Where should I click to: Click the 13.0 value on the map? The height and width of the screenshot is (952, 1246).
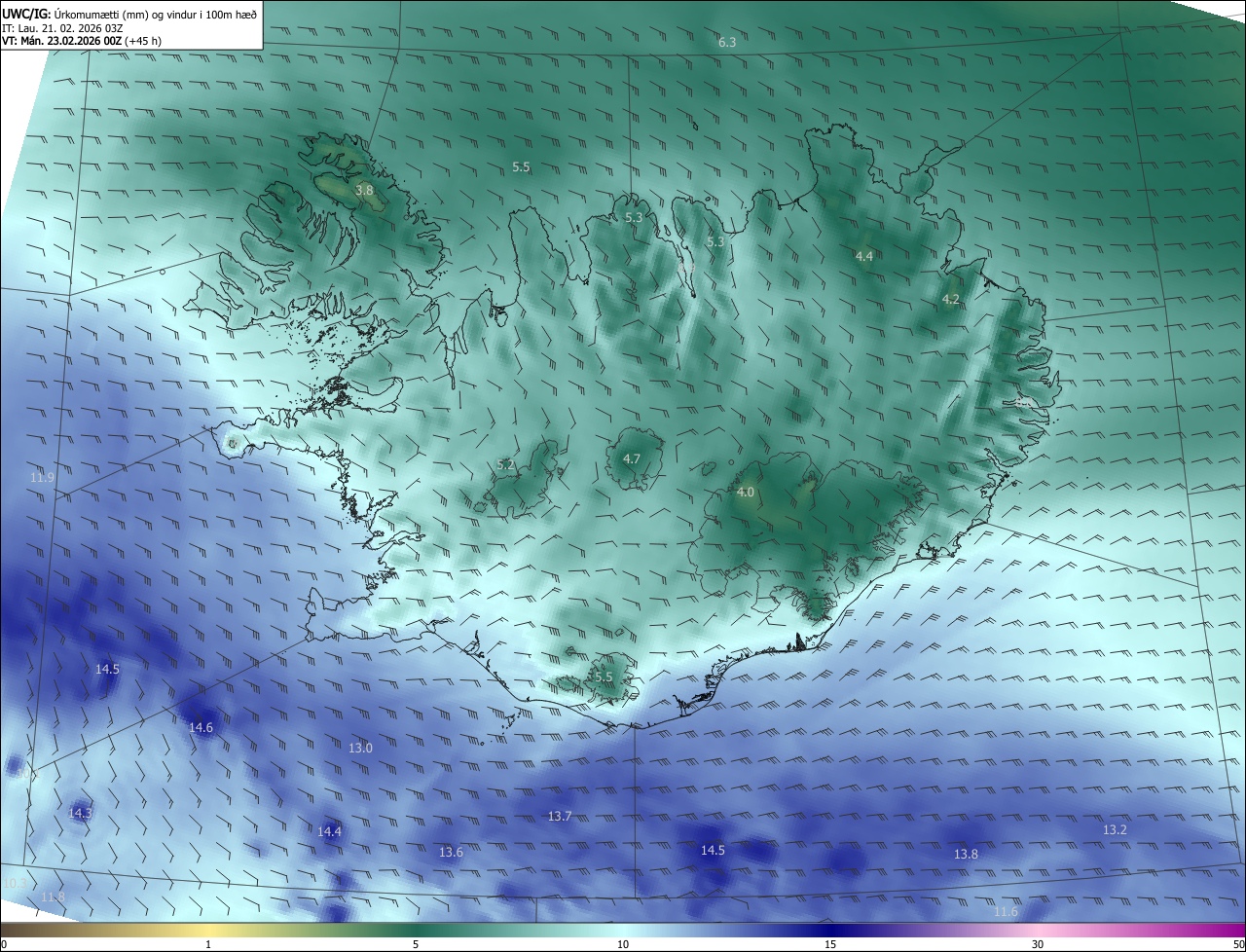coord(360,748)
